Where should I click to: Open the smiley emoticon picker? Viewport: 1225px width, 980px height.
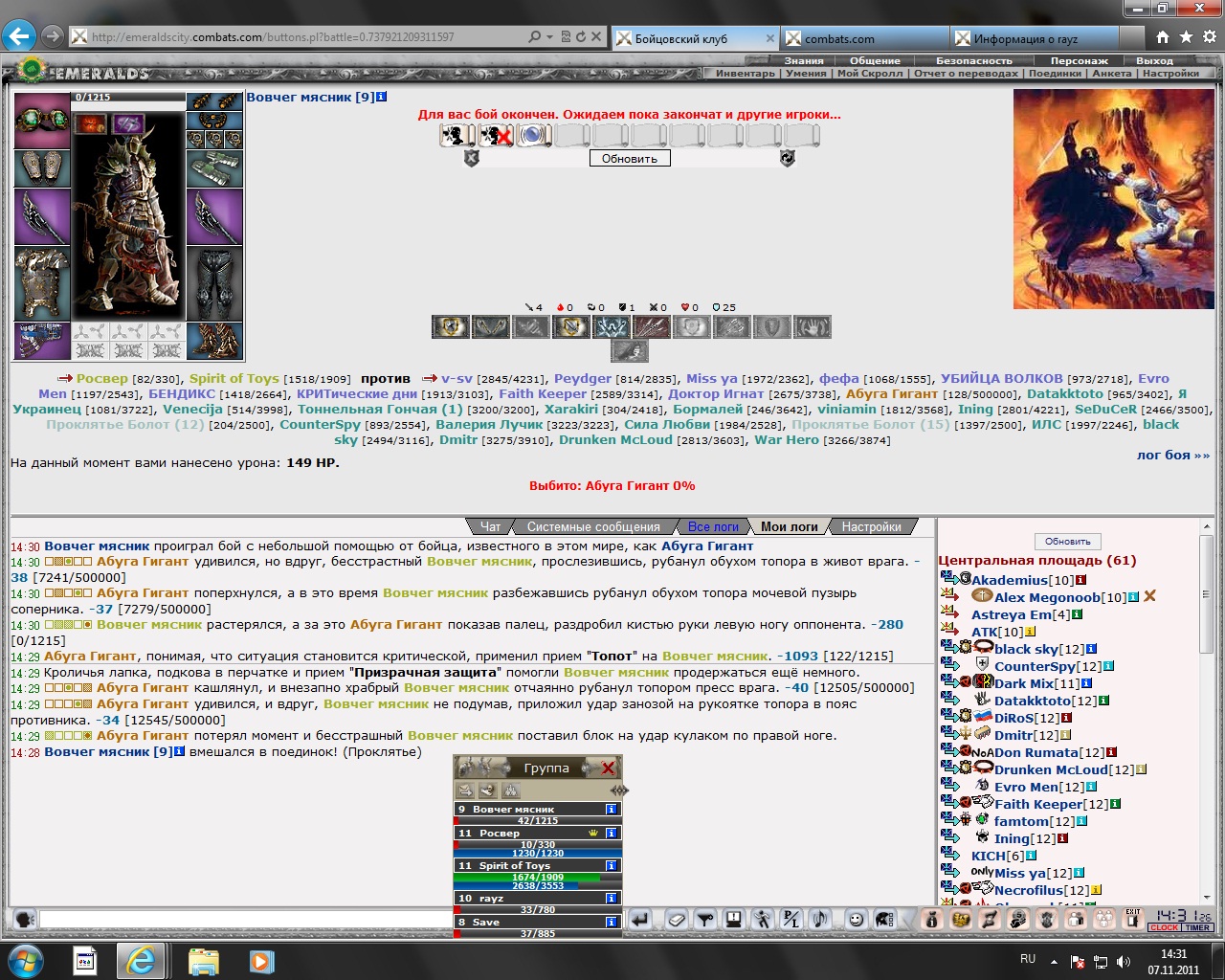pyautogui.click(x=857, y=920)
